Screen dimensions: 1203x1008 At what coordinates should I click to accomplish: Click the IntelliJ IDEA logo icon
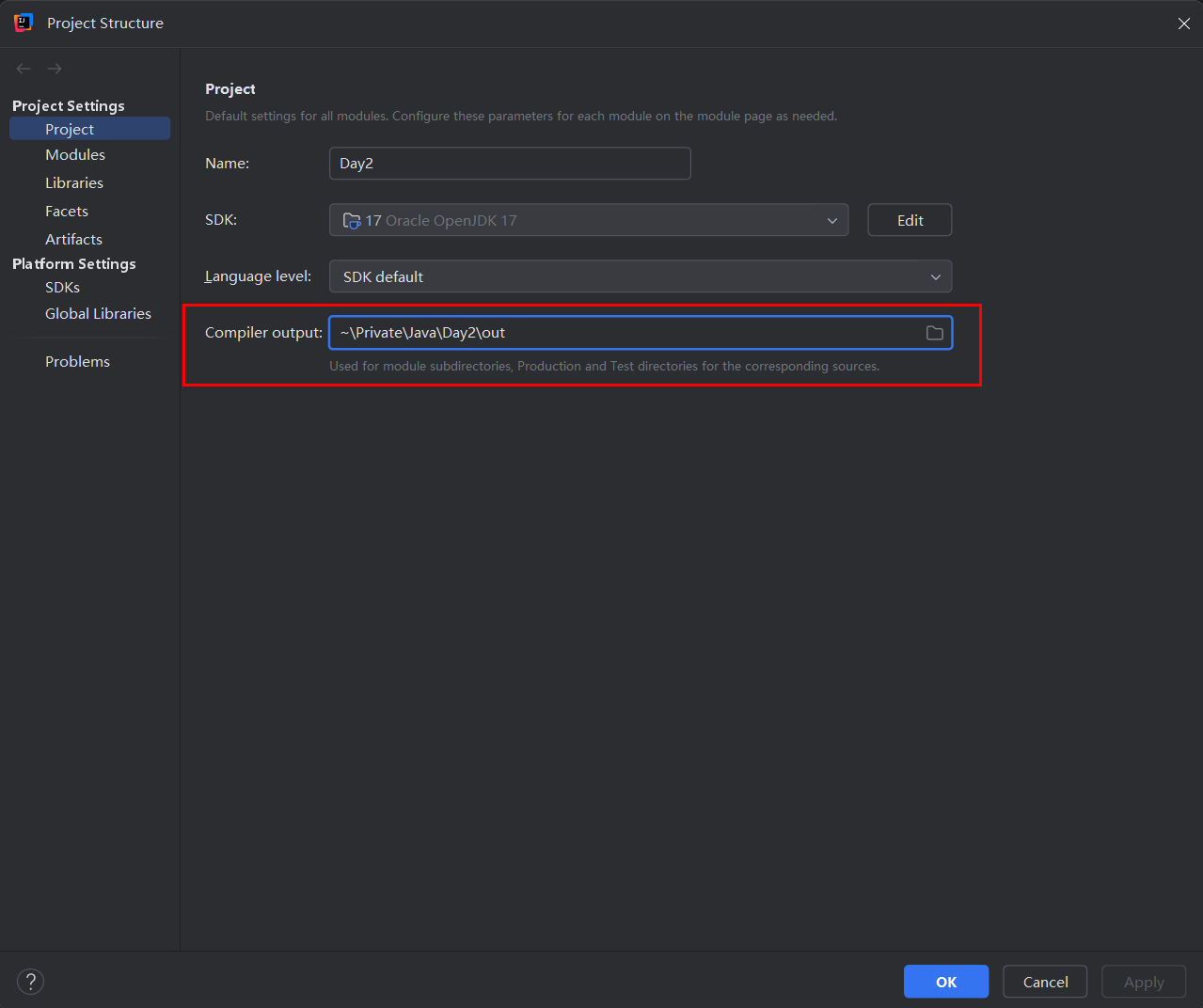click(x=24, y=23)
